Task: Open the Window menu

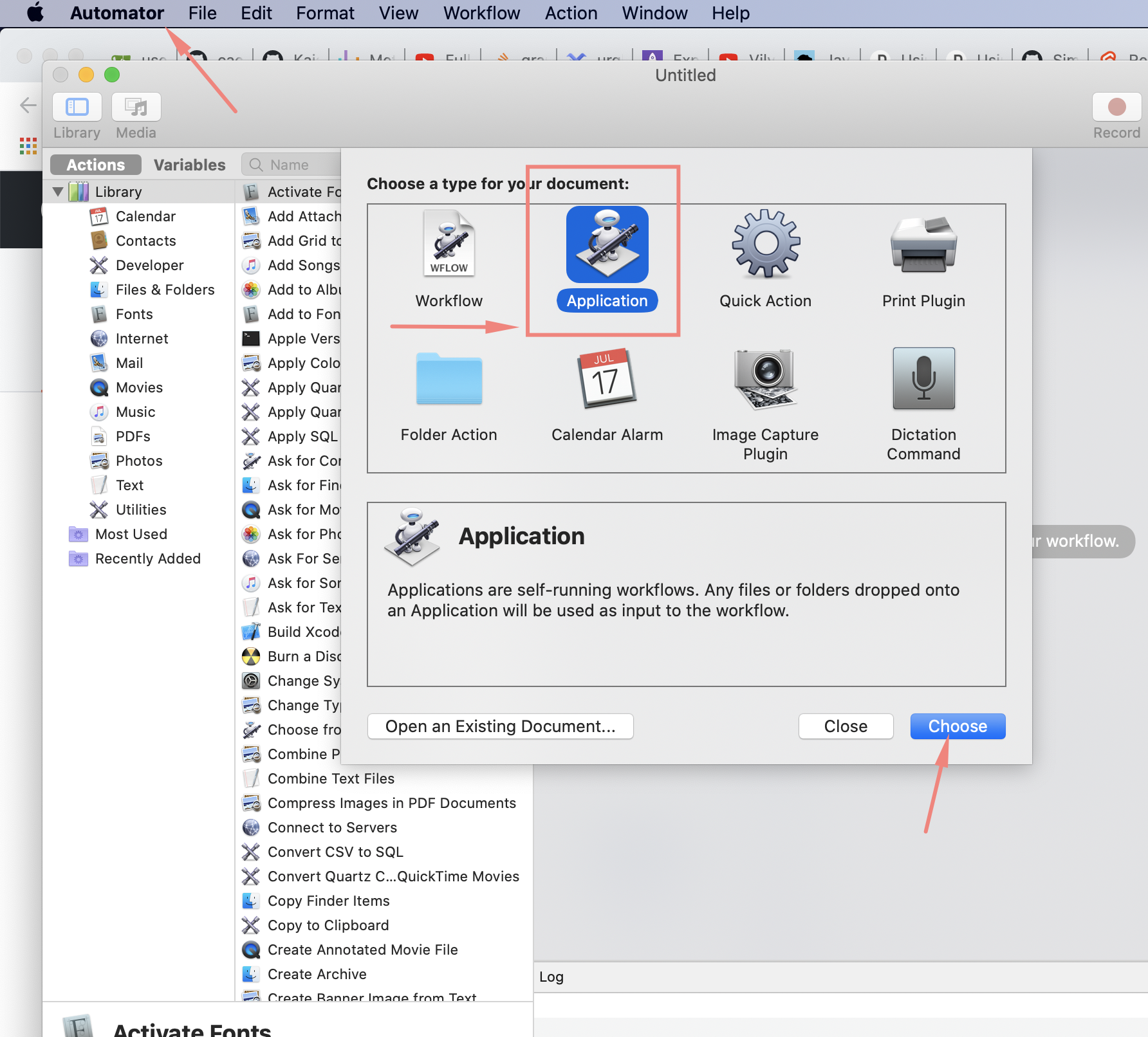Action: click(x=654, y=13)
